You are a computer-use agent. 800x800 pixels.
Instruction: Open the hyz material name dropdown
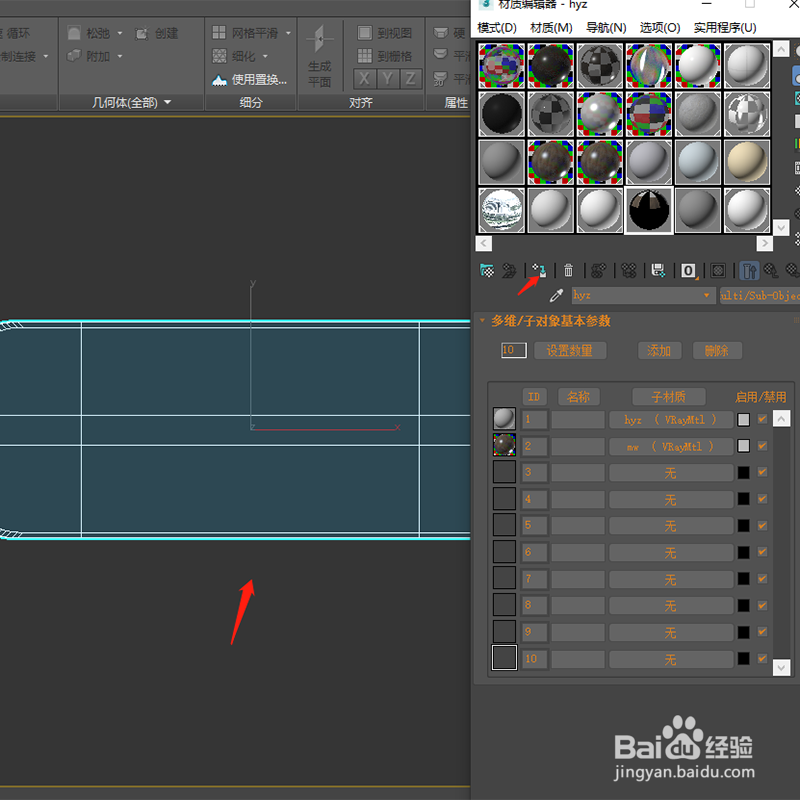(x=707, y=295)
